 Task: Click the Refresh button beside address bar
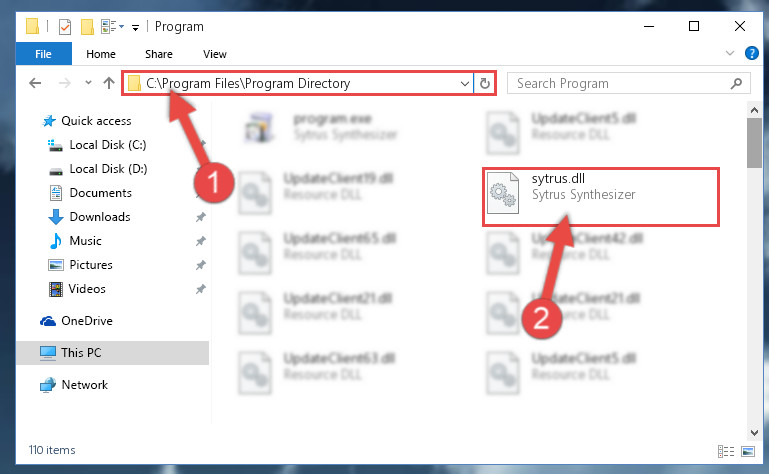[485, 83]
